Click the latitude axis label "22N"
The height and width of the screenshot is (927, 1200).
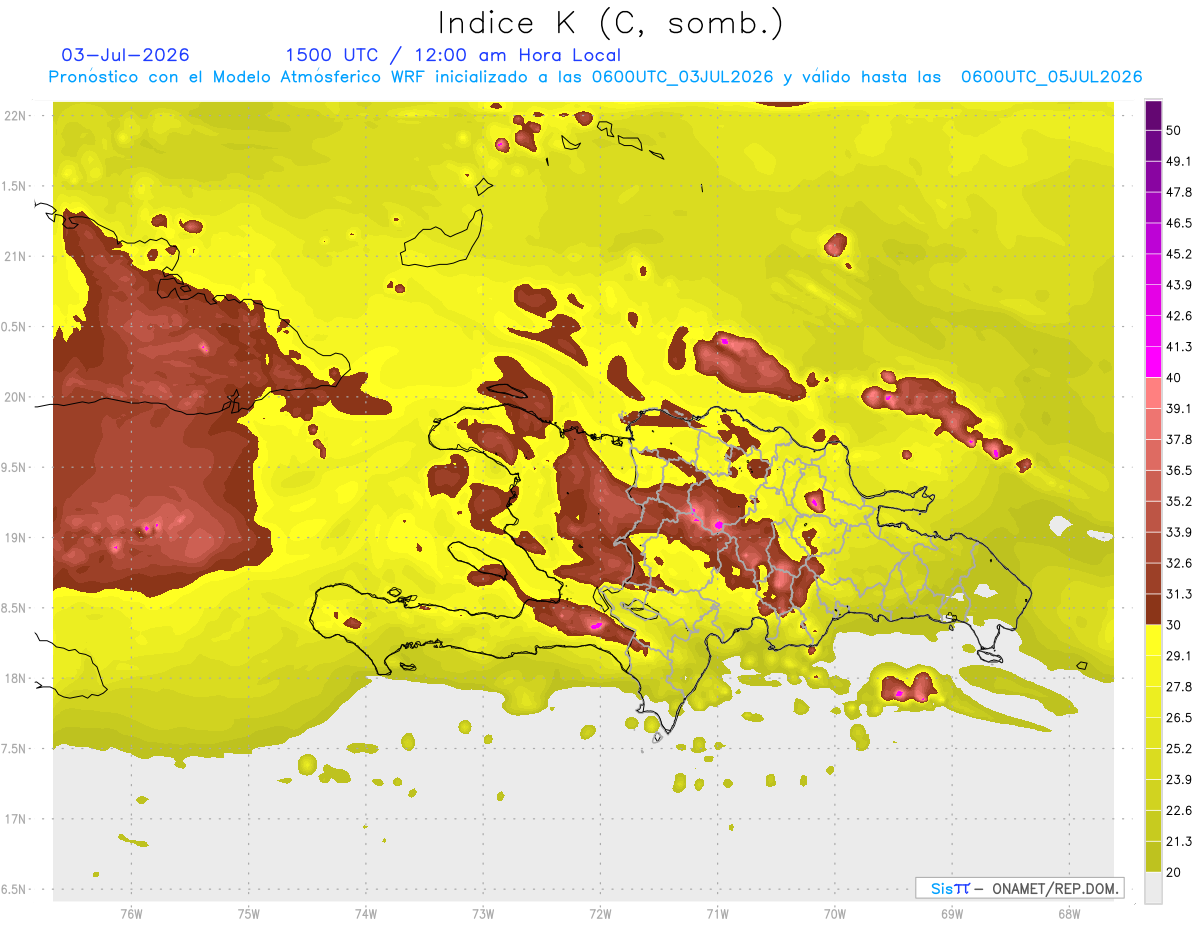17,115
